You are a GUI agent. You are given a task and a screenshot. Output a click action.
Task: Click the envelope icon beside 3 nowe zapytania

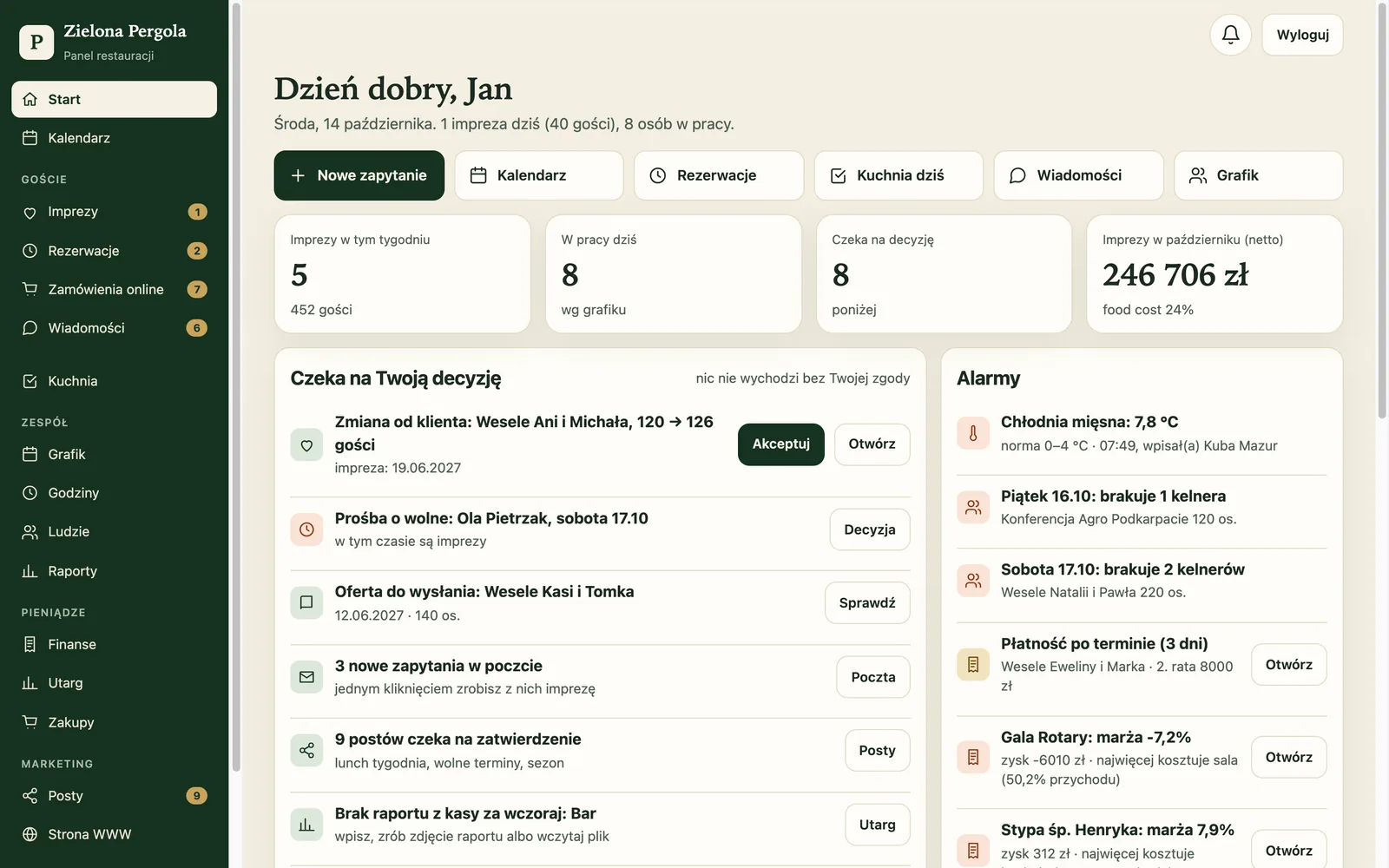click(306, 677)
